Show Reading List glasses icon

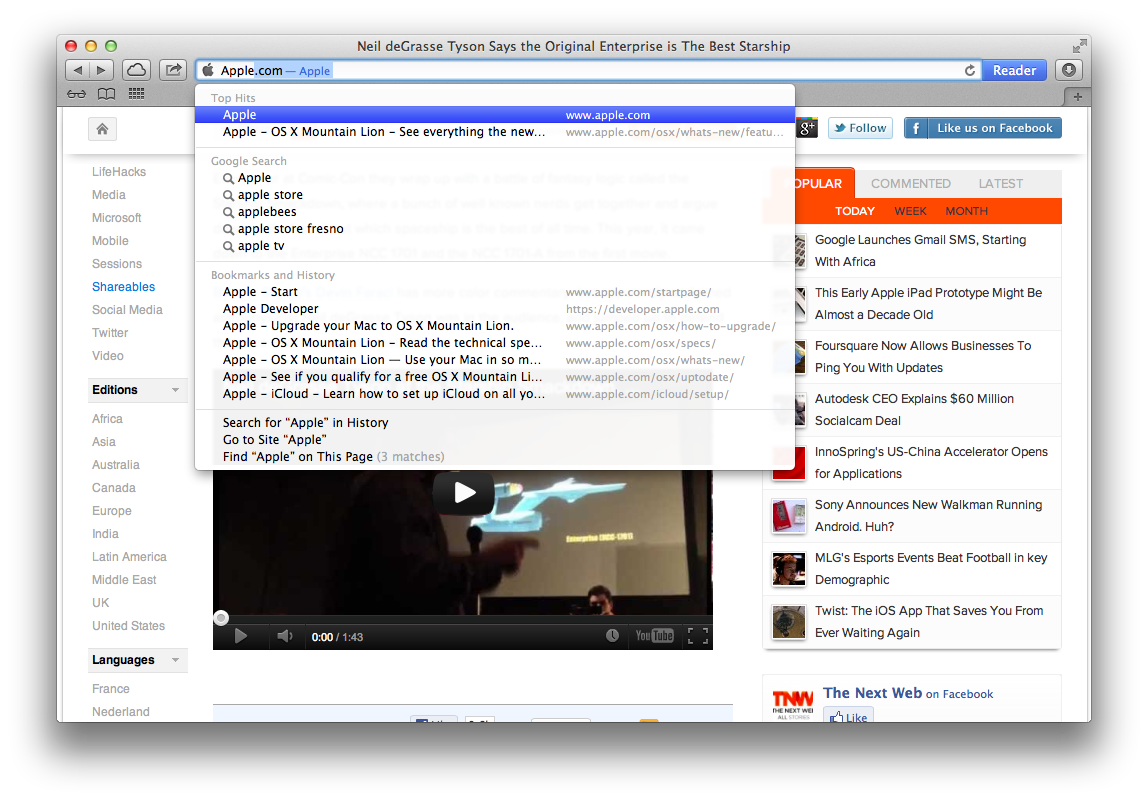tap(76, 94)
